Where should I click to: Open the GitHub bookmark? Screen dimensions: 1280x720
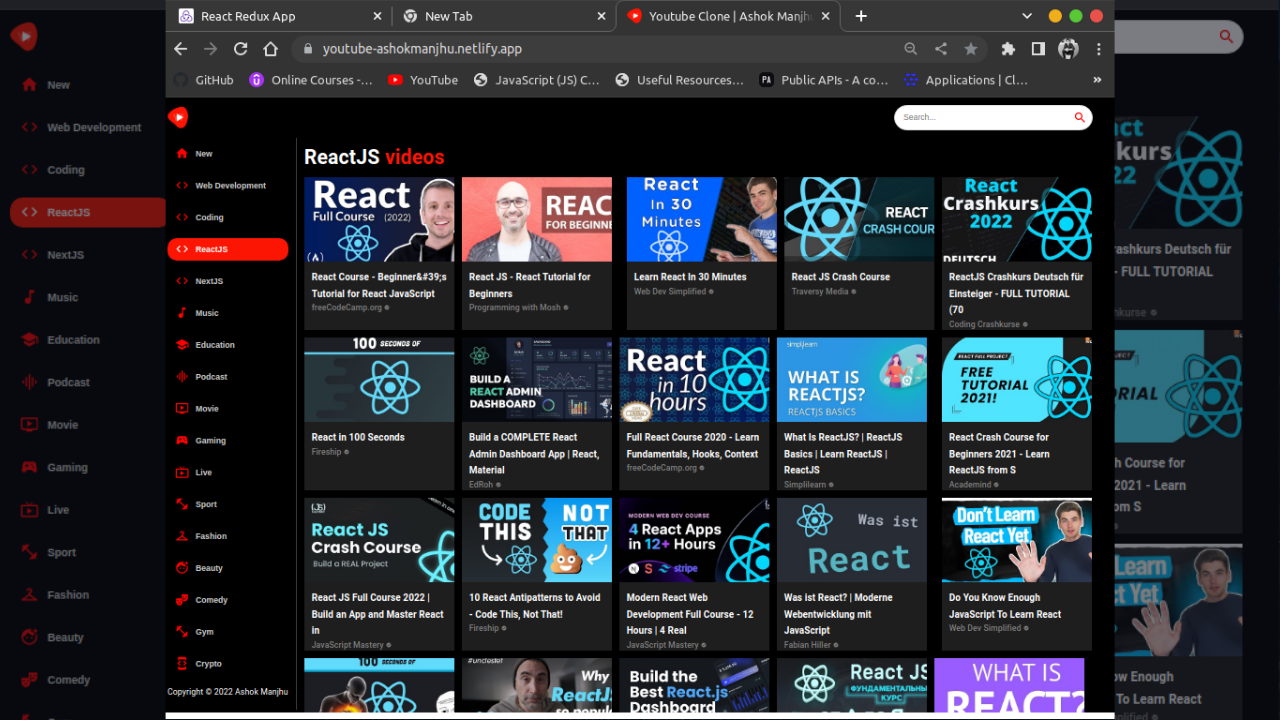pyautogui.click(x=204, y=80)
